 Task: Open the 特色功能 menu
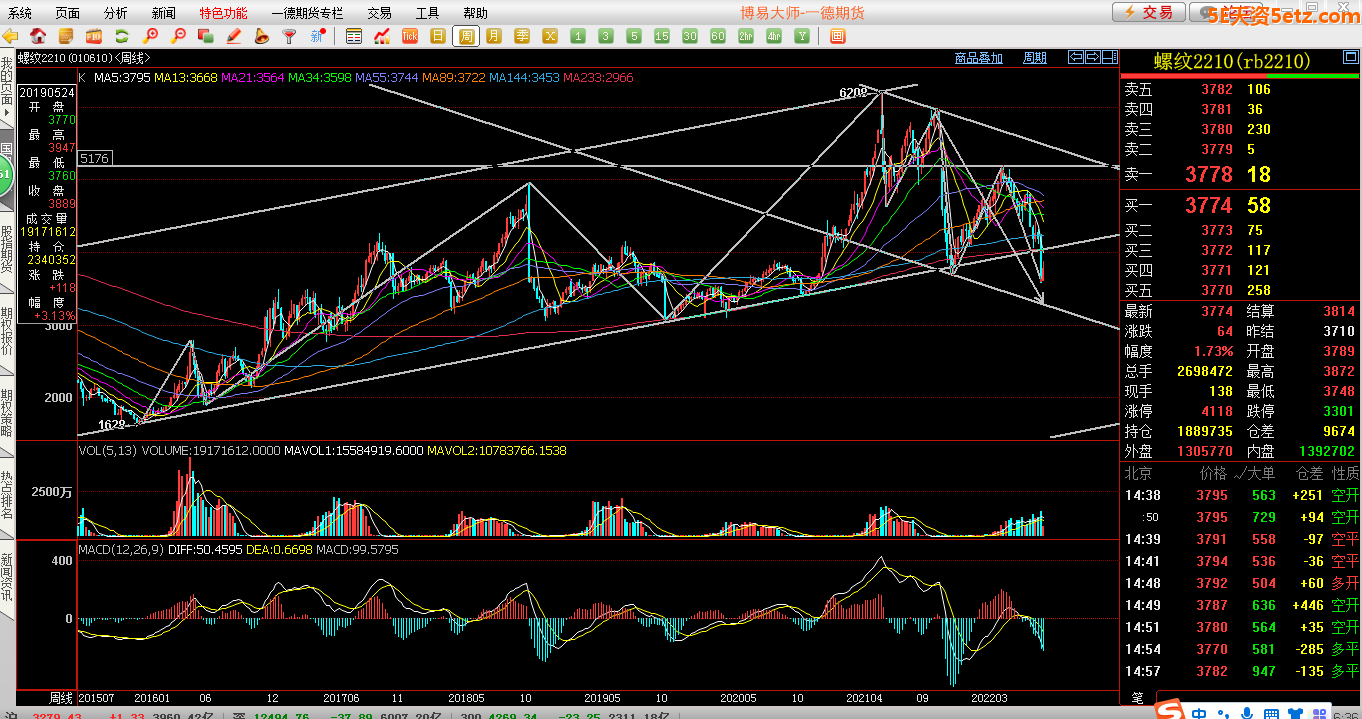223,13
